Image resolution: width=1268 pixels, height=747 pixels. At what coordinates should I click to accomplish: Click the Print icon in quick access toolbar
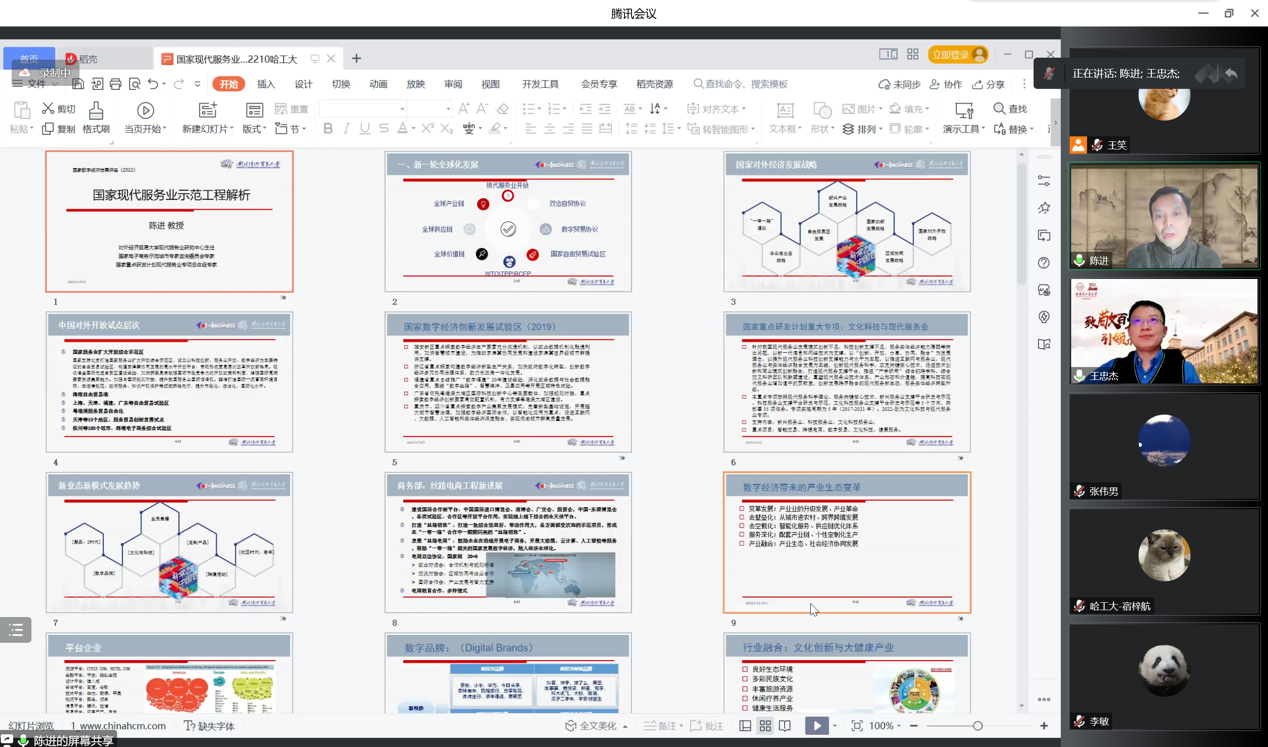(x=116, y=85)
